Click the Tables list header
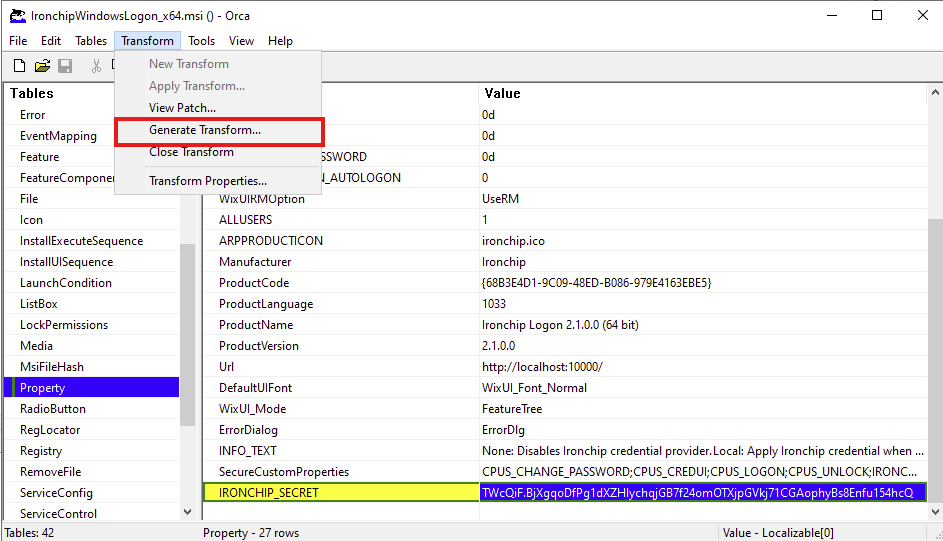The image size is (943, 541). click(32, 93)
